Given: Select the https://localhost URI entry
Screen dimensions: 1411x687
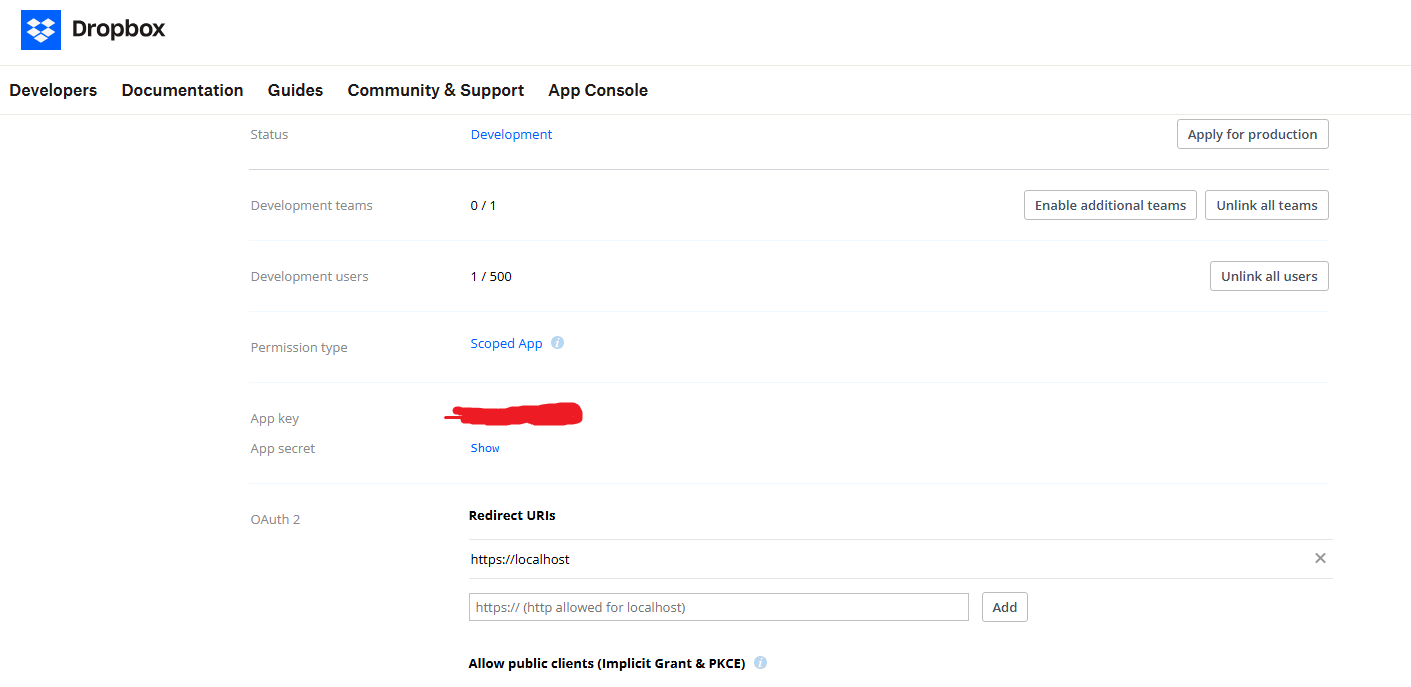Looking at the screenshot, I should [x=520, y=559].
